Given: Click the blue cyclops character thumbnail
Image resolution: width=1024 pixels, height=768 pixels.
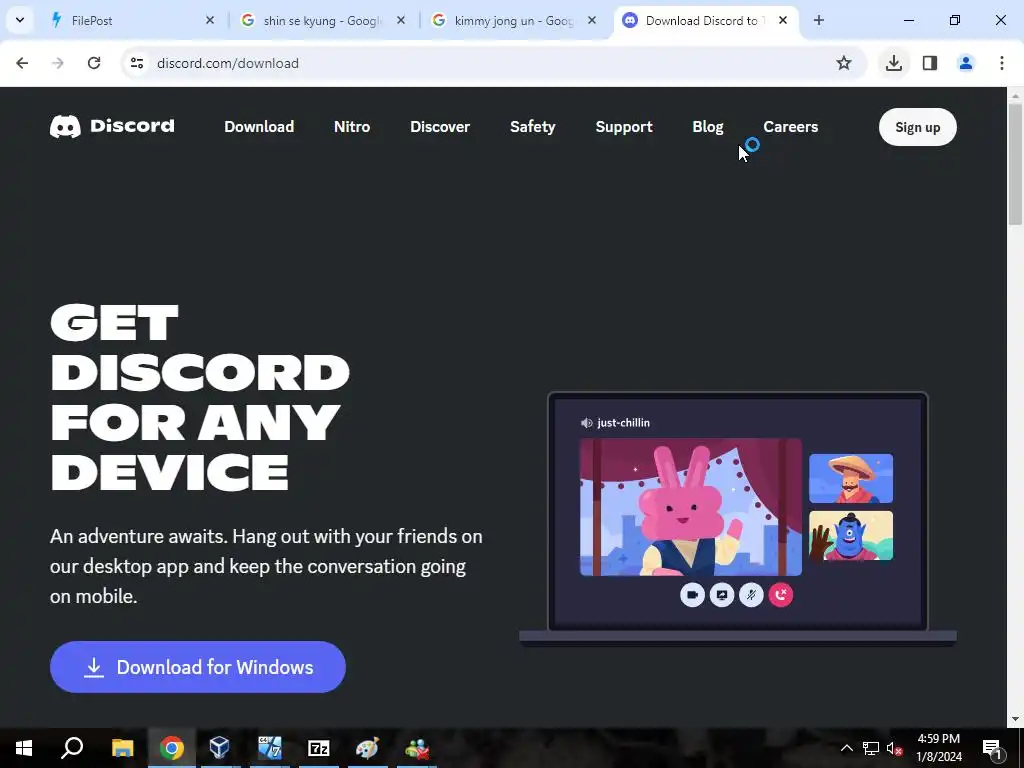Looking at the screenshot, I should (851, 536).
